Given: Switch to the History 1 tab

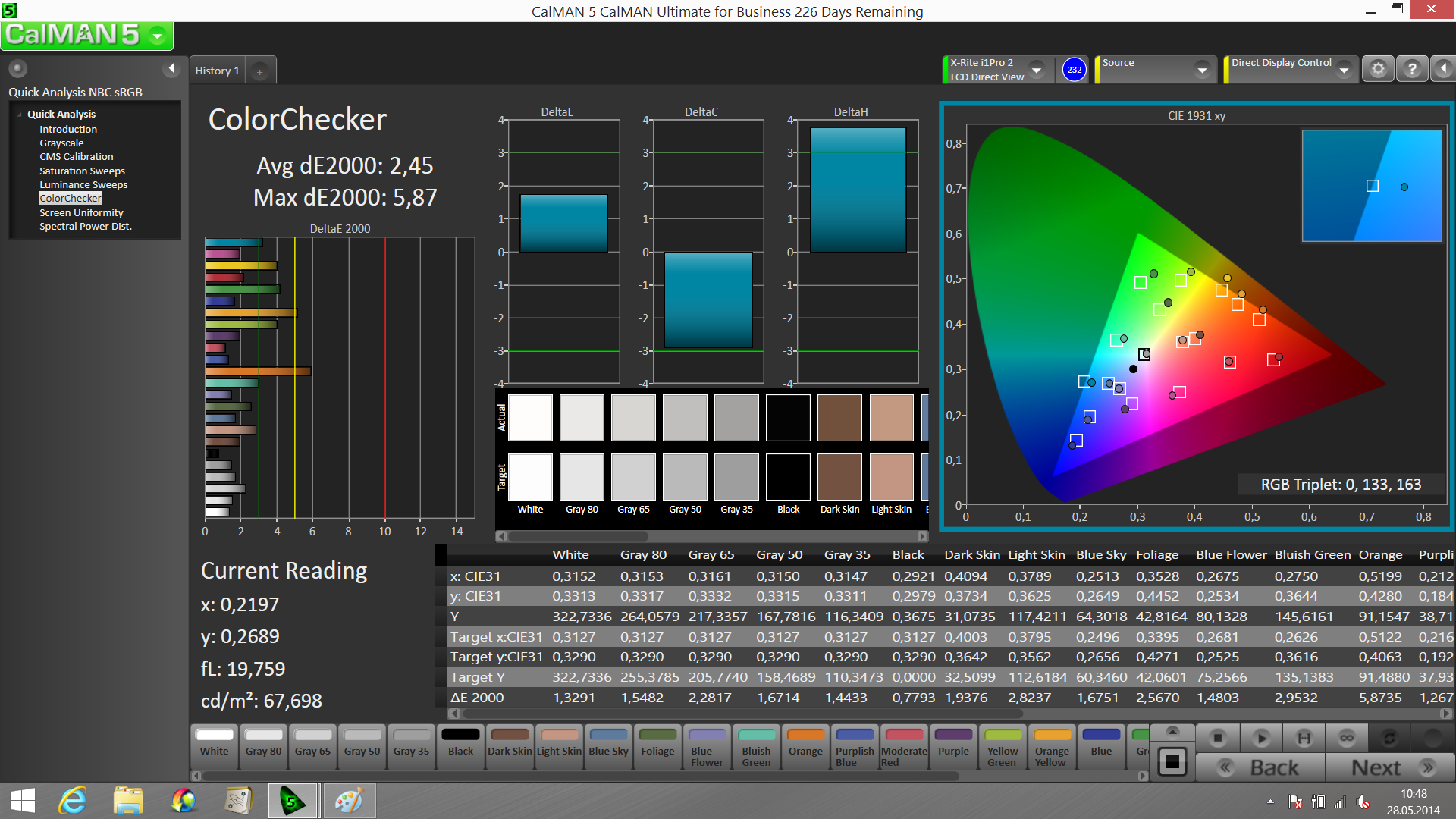Looking at the screenshot, I should (x=218, y=71).
